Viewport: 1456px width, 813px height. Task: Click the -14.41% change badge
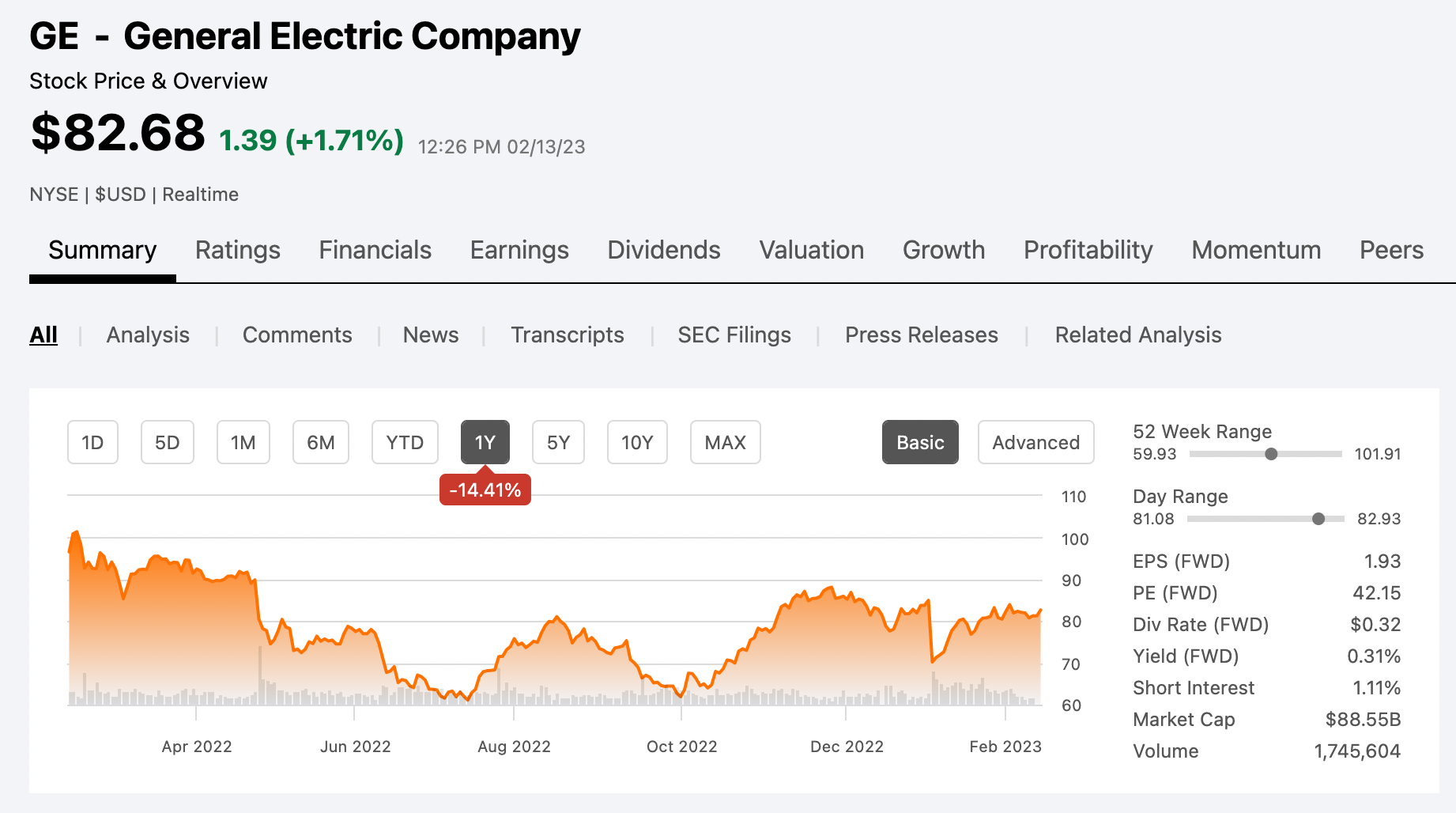click(485, 490)
